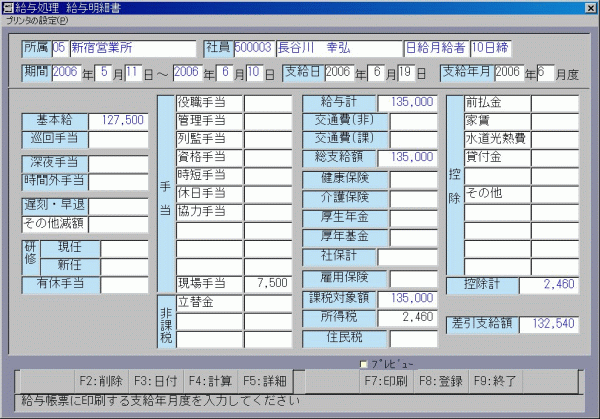Click the 所属 code field showing 05
Screen dimensions: 600x419
[x=59, y=48]
